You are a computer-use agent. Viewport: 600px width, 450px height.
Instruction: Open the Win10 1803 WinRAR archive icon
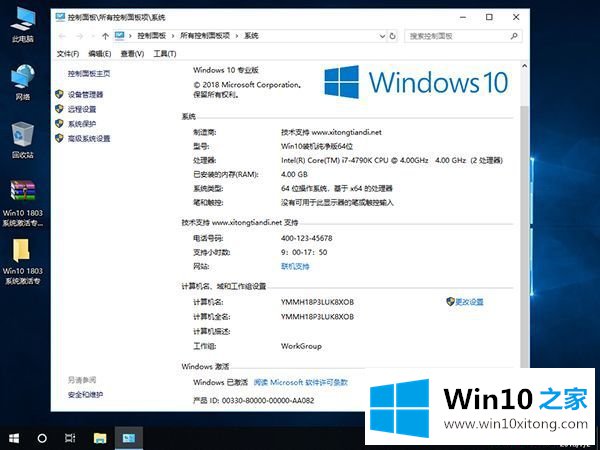tap(23, 203)
